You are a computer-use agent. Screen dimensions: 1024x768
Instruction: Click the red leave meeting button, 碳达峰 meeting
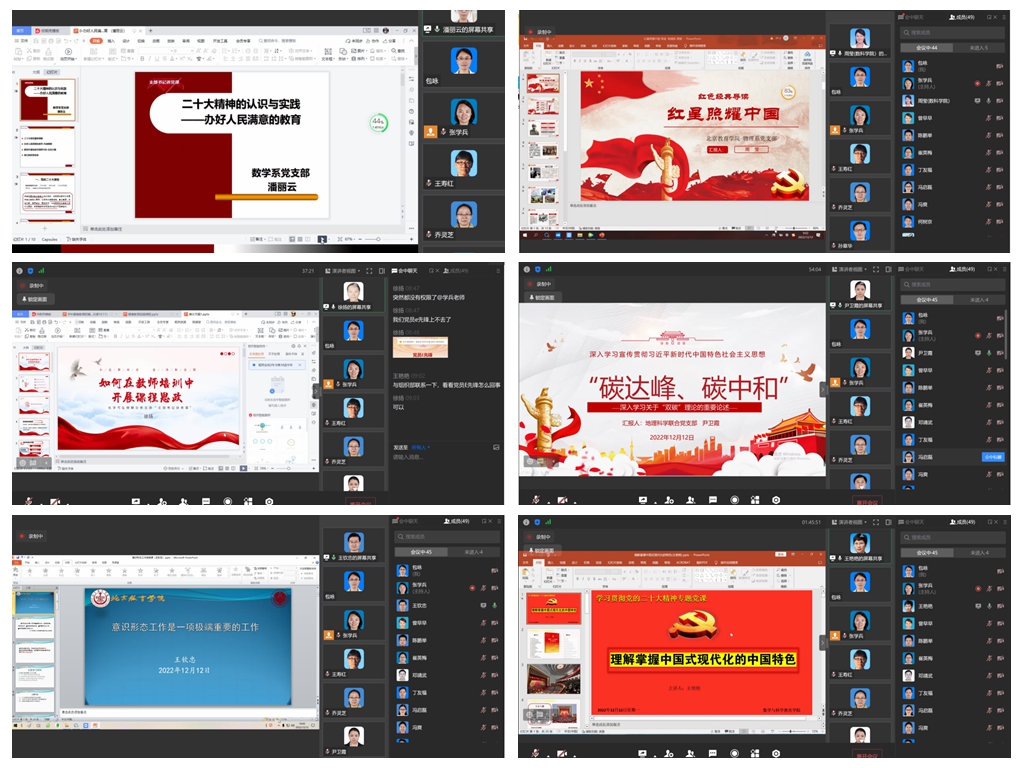[x=867, y=502]
